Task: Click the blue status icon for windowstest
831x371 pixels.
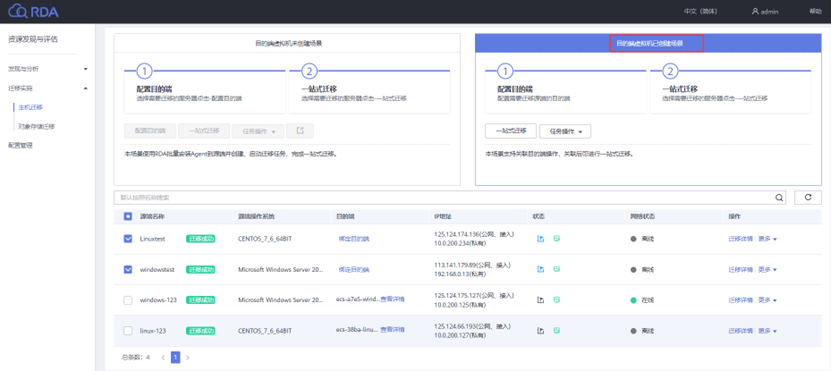Action: click(541, 269)
